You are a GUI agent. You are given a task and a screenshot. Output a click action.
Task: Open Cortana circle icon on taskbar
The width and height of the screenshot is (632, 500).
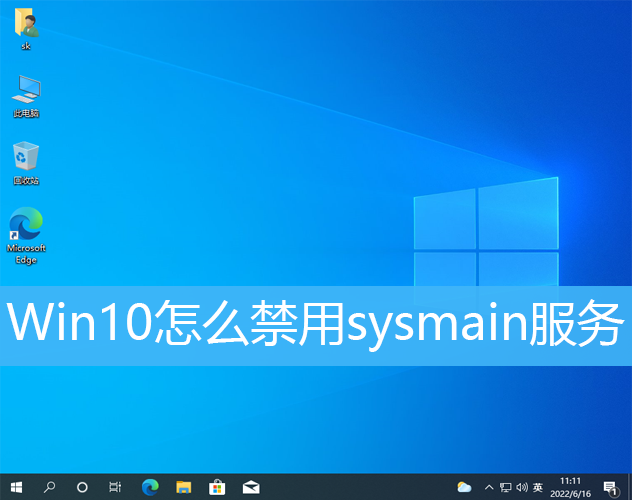click(82, 487)
